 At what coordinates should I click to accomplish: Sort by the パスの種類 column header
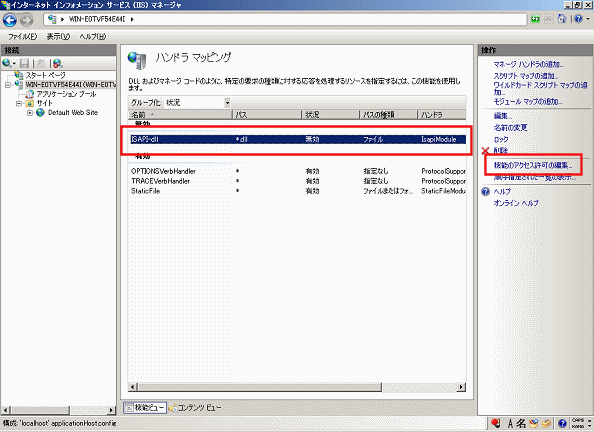point(388,114)
